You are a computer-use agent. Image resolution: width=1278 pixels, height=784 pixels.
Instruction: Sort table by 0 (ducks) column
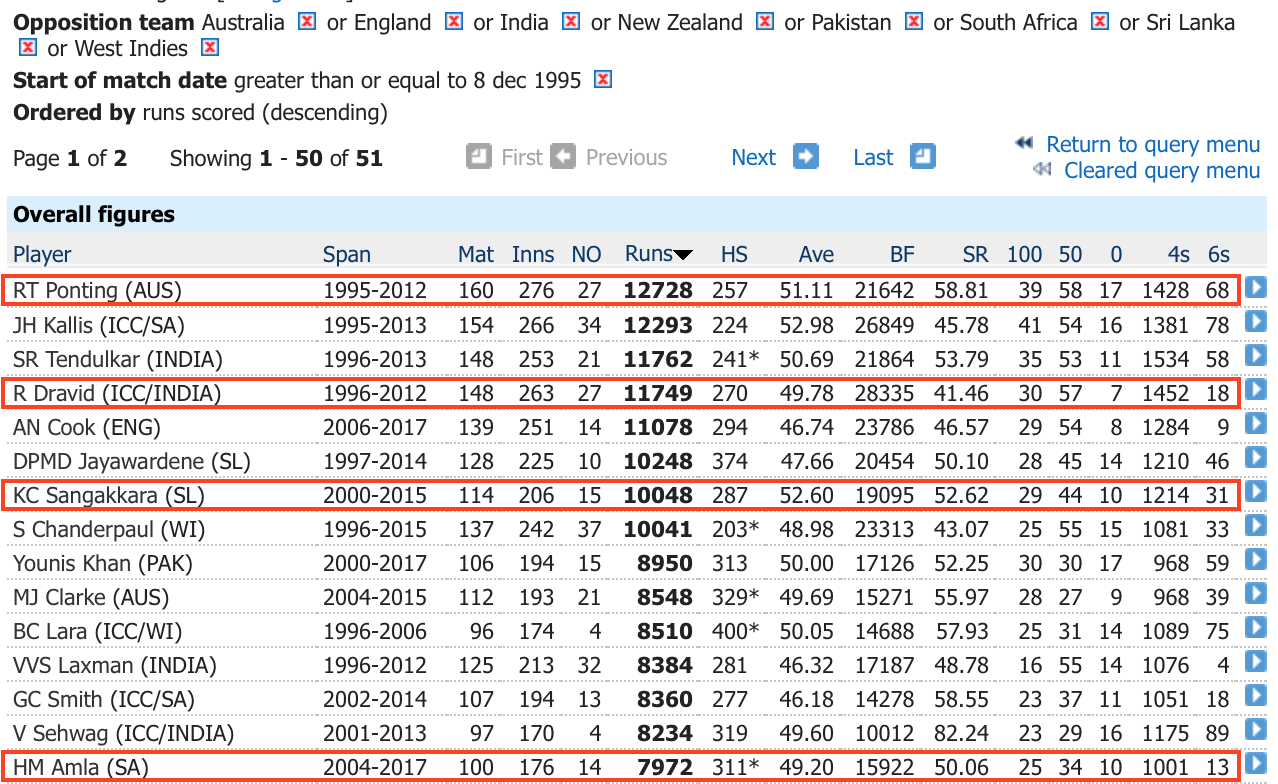point(1116,254)
